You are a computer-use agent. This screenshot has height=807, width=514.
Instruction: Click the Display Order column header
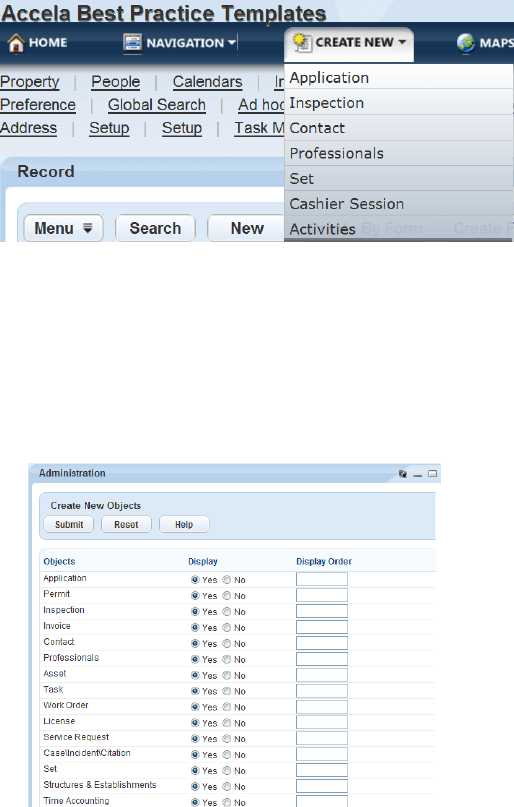(324, 562)
